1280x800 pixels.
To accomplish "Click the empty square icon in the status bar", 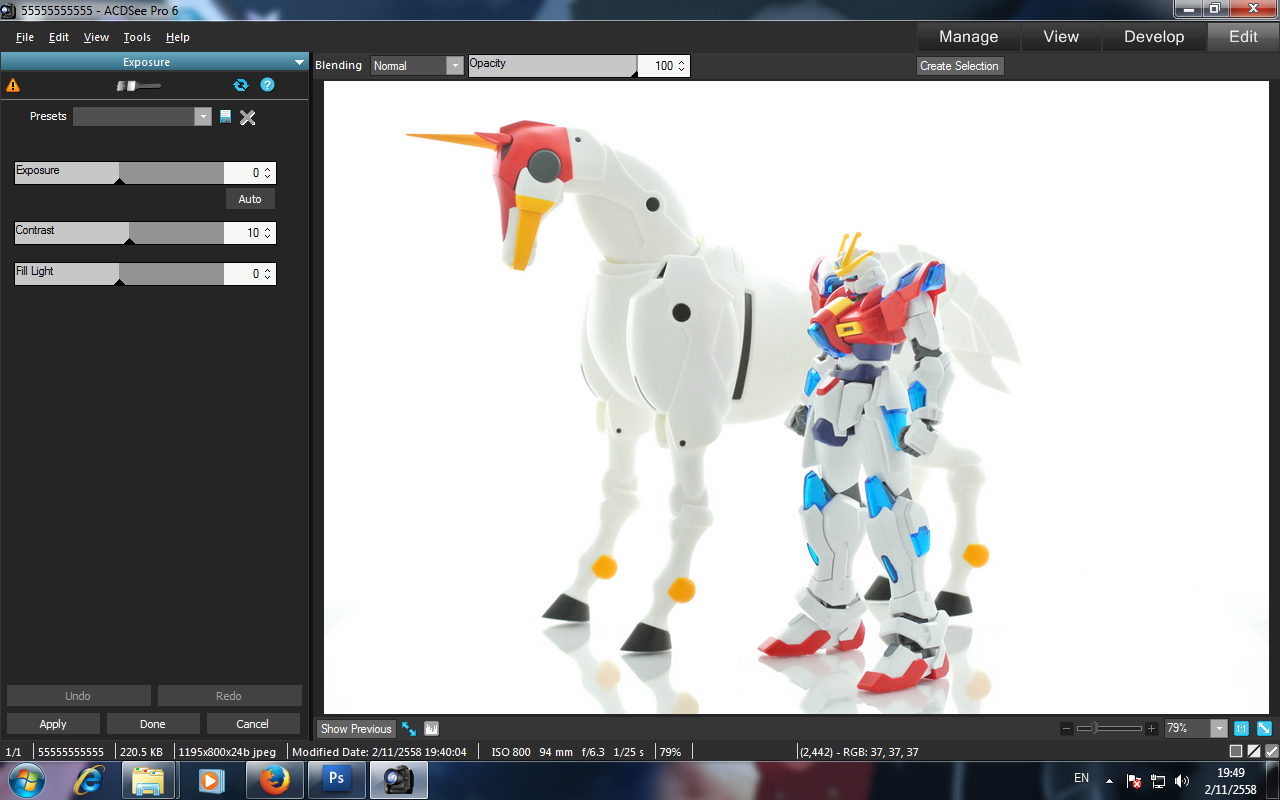I will click(1236, 751).
